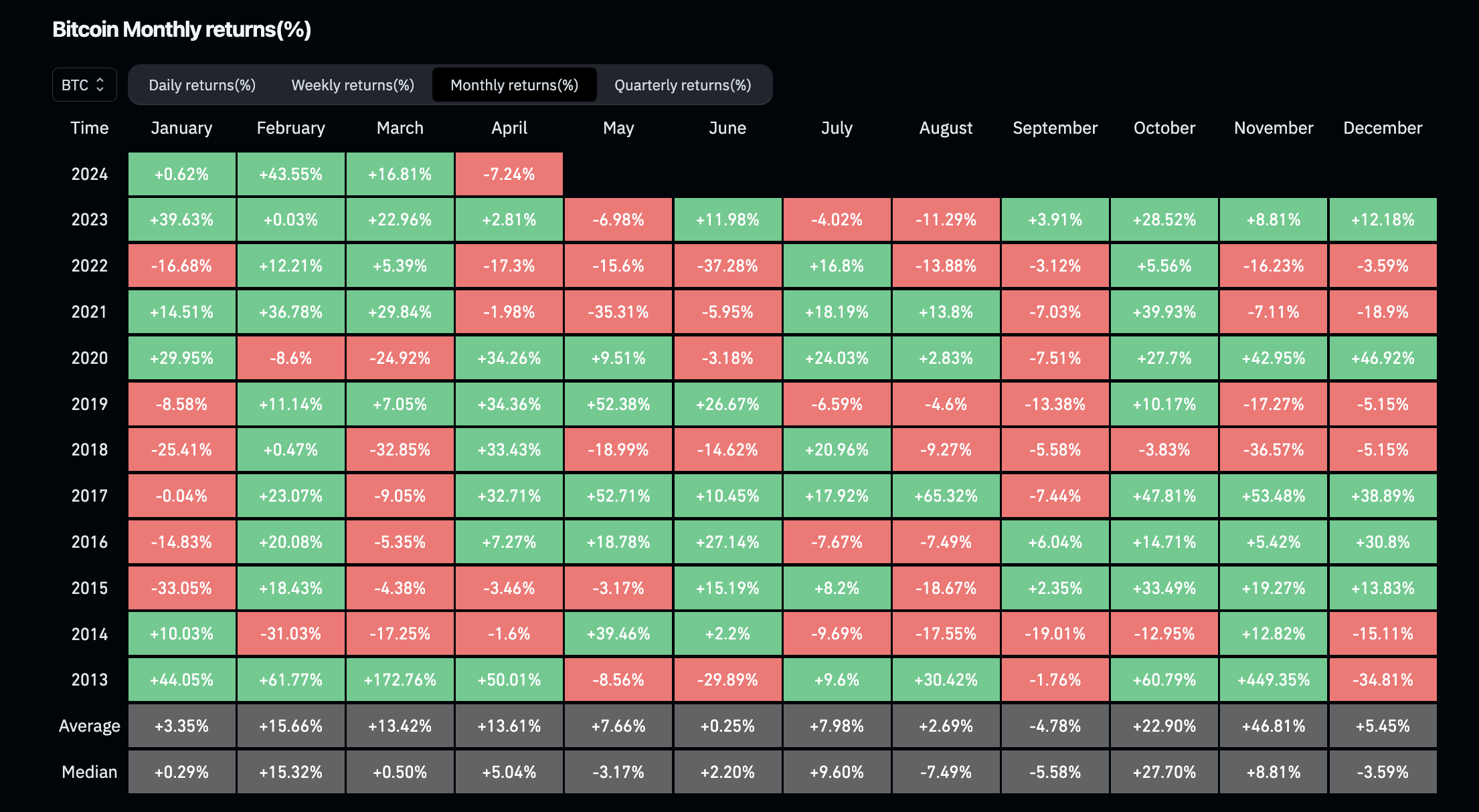Viewport: 1479px width, 812px height.
Task: Select the 2014 May cell +39.46%
Action: pyautogui.click(x=618, y=633)
